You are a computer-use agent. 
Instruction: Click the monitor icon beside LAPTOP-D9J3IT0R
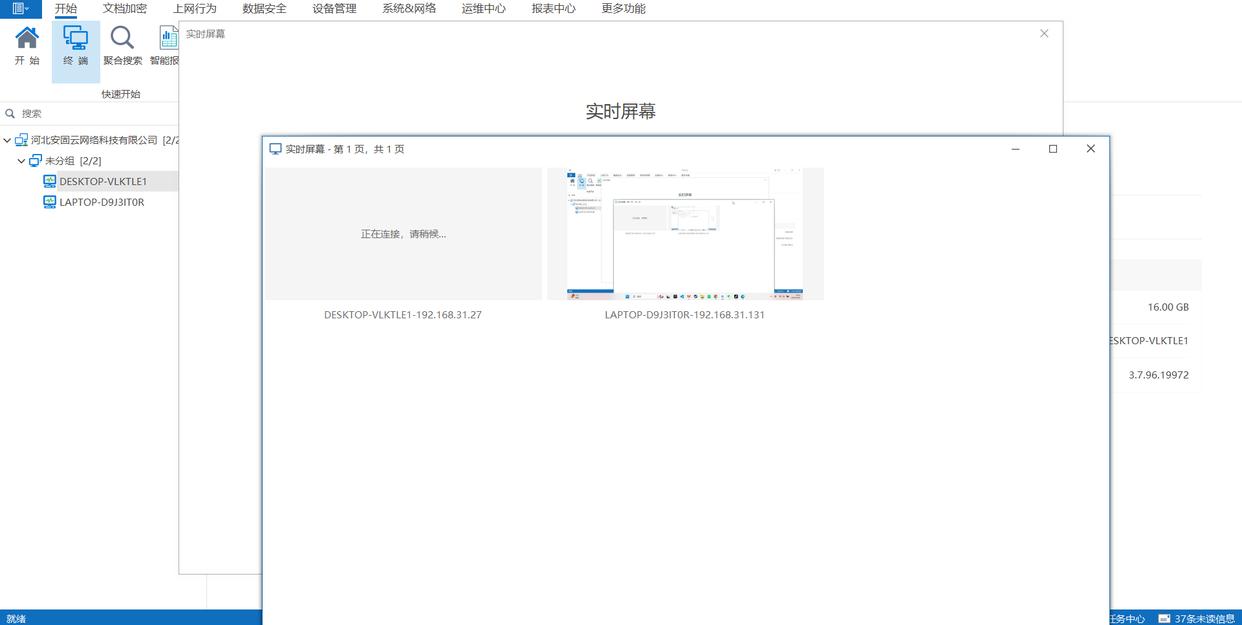click(x=50, y=202)
